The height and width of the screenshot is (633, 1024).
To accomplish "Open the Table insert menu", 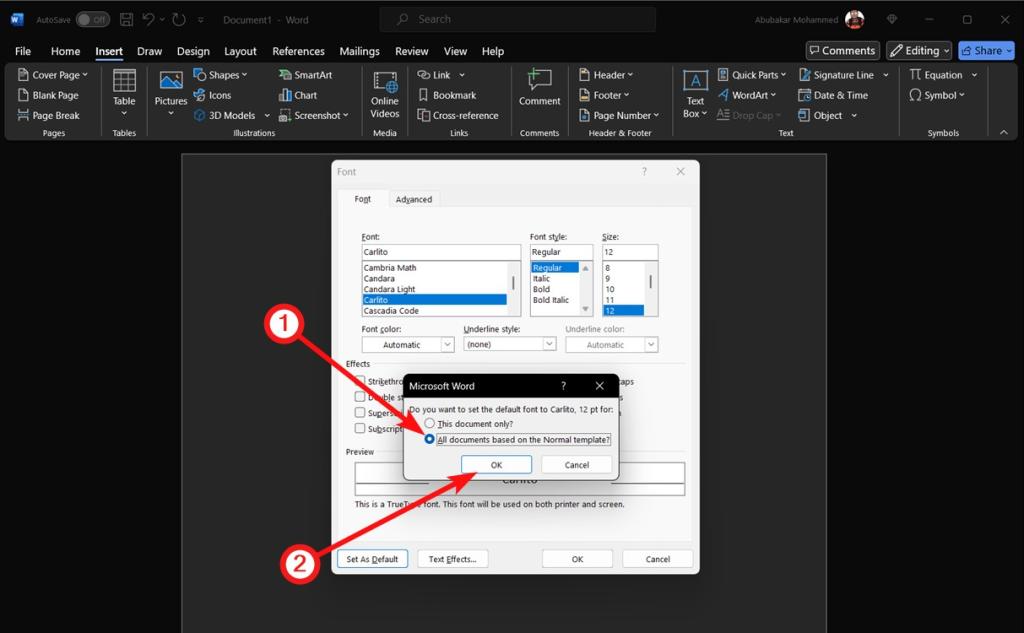I will 124,95.
